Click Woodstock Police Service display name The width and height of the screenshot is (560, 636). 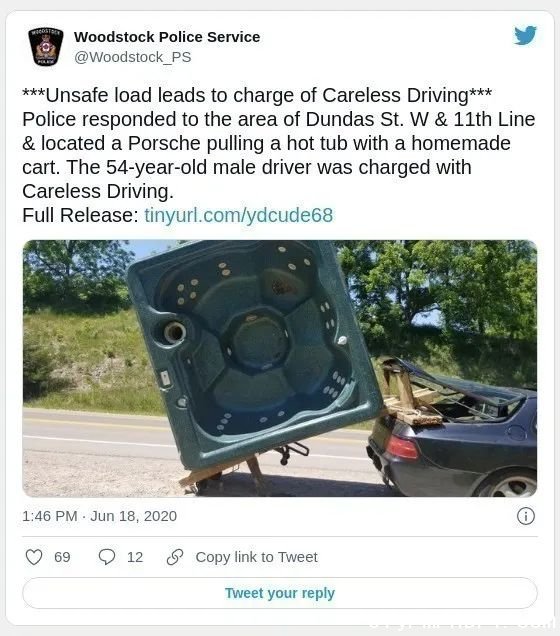[167, 37]
